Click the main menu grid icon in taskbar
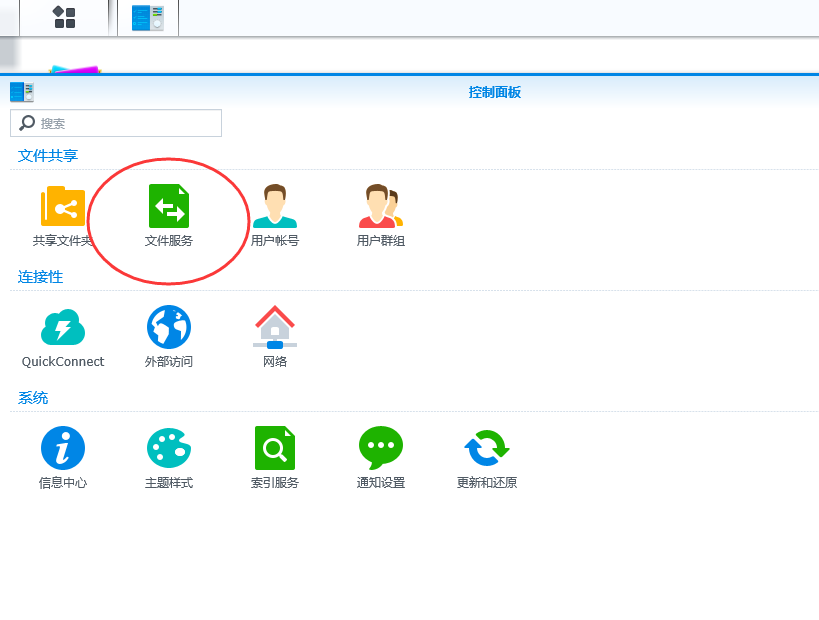 tap(65, 17)
